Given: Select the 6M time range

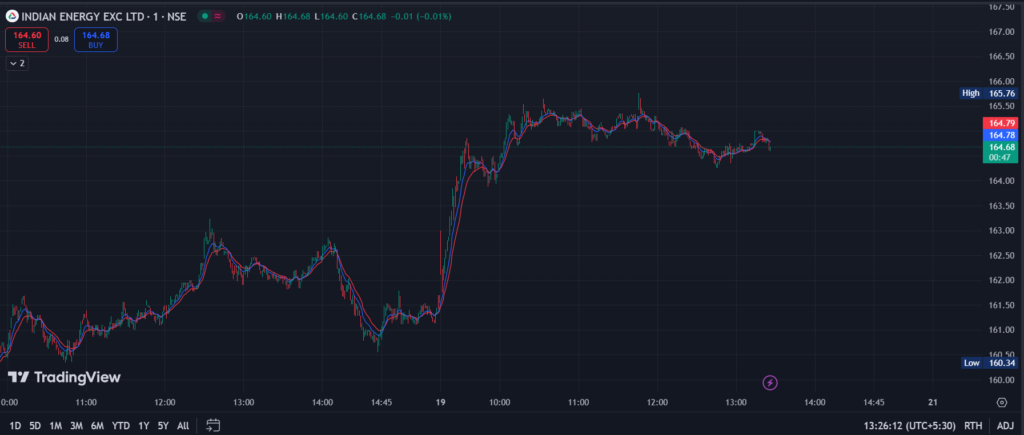Looking at the screenshot, I should pyautogui.click(x=97, y=426).
